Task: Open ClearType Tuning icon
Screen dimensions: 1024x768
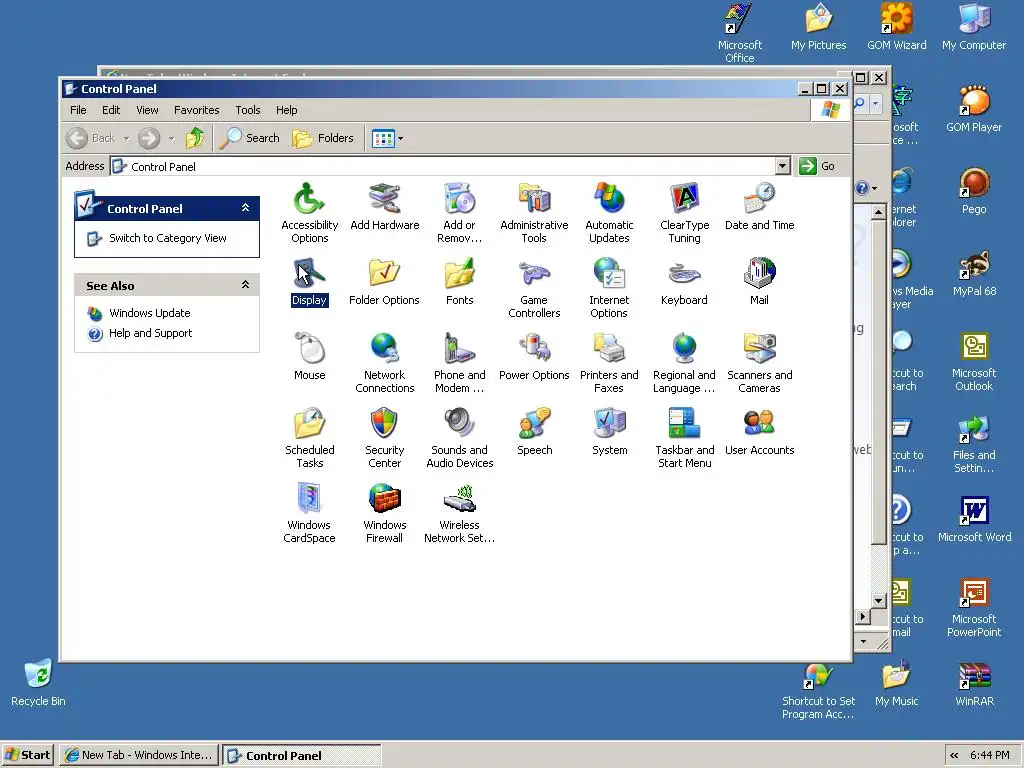Action: point(684,213)
